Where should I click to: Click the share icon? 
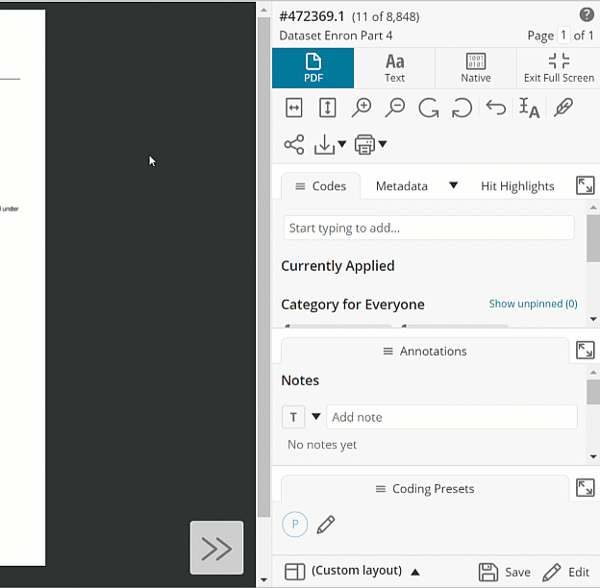tap(294, 145)
